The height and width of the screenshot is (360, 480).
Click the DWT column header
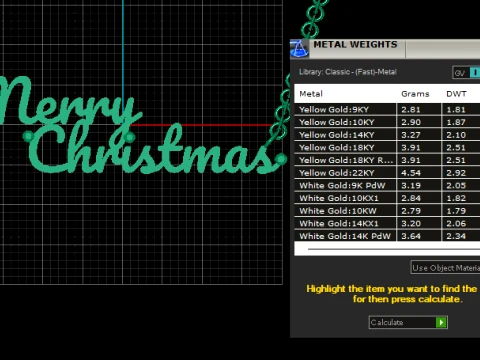click(x=456, y=94)
